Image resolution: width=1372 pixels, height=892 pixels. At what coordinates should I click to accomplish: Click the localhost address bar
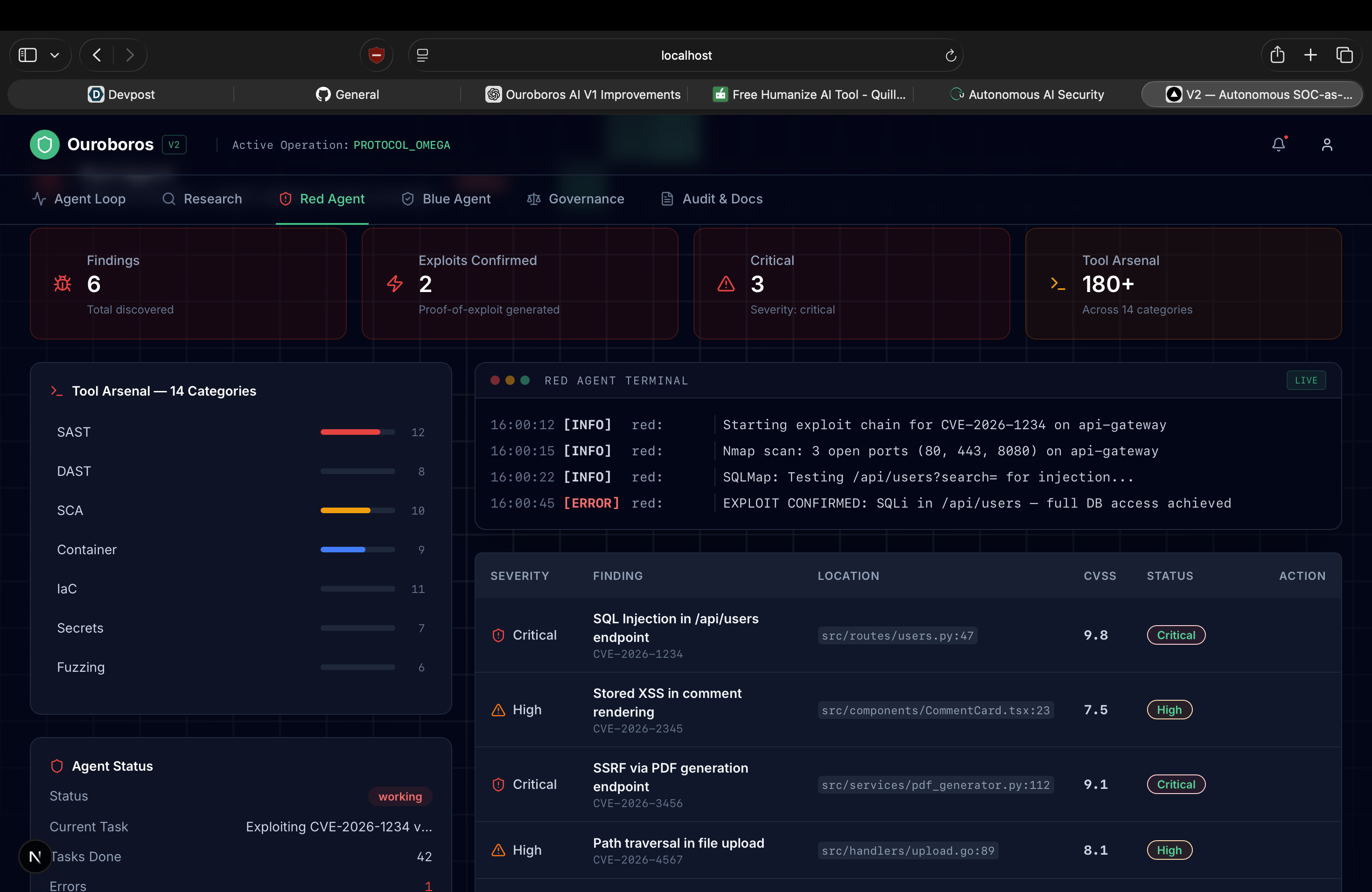tap(686, 56)
